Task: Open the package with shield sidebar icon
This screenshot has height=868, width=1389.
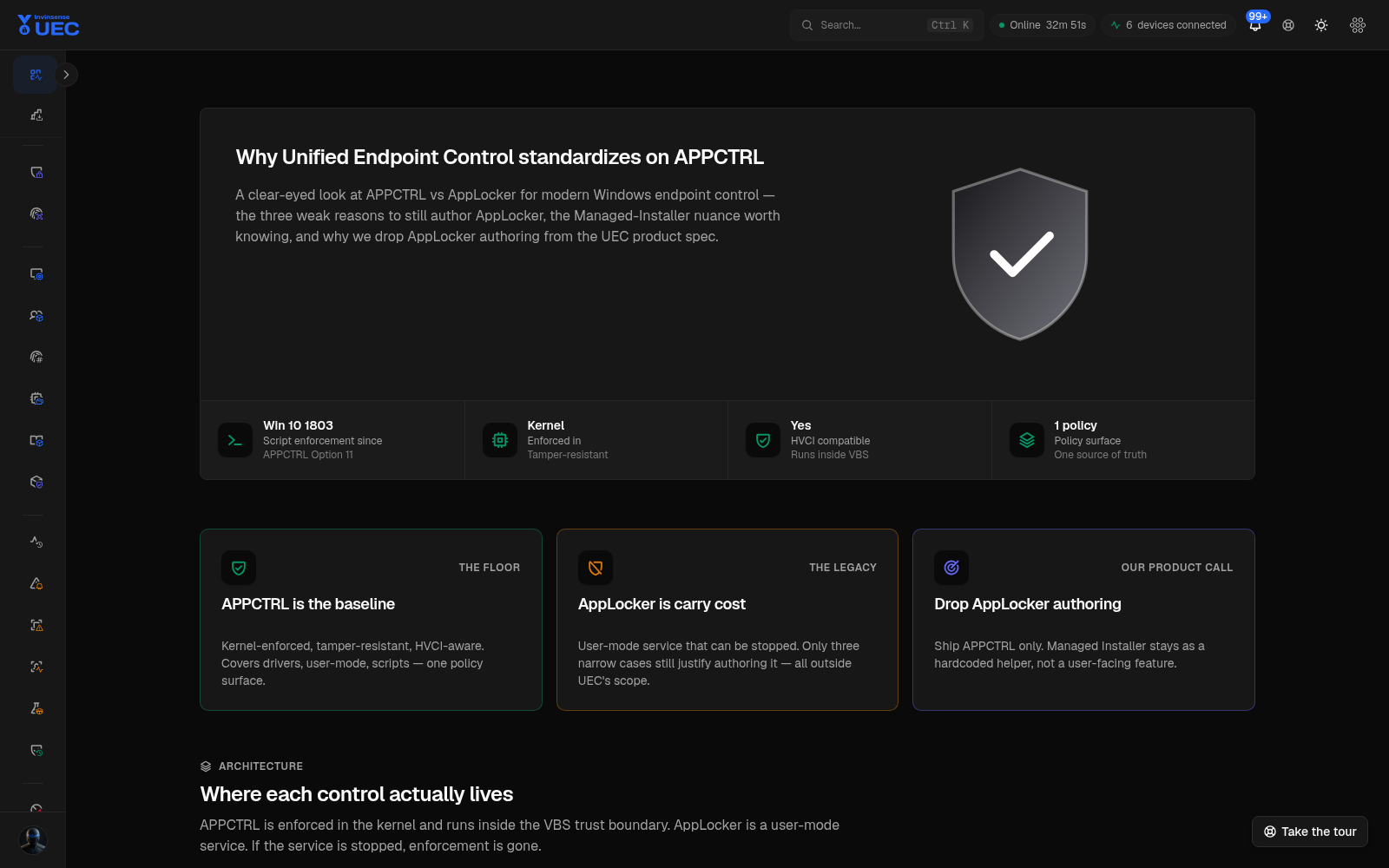Action: (x=36, y=482)
